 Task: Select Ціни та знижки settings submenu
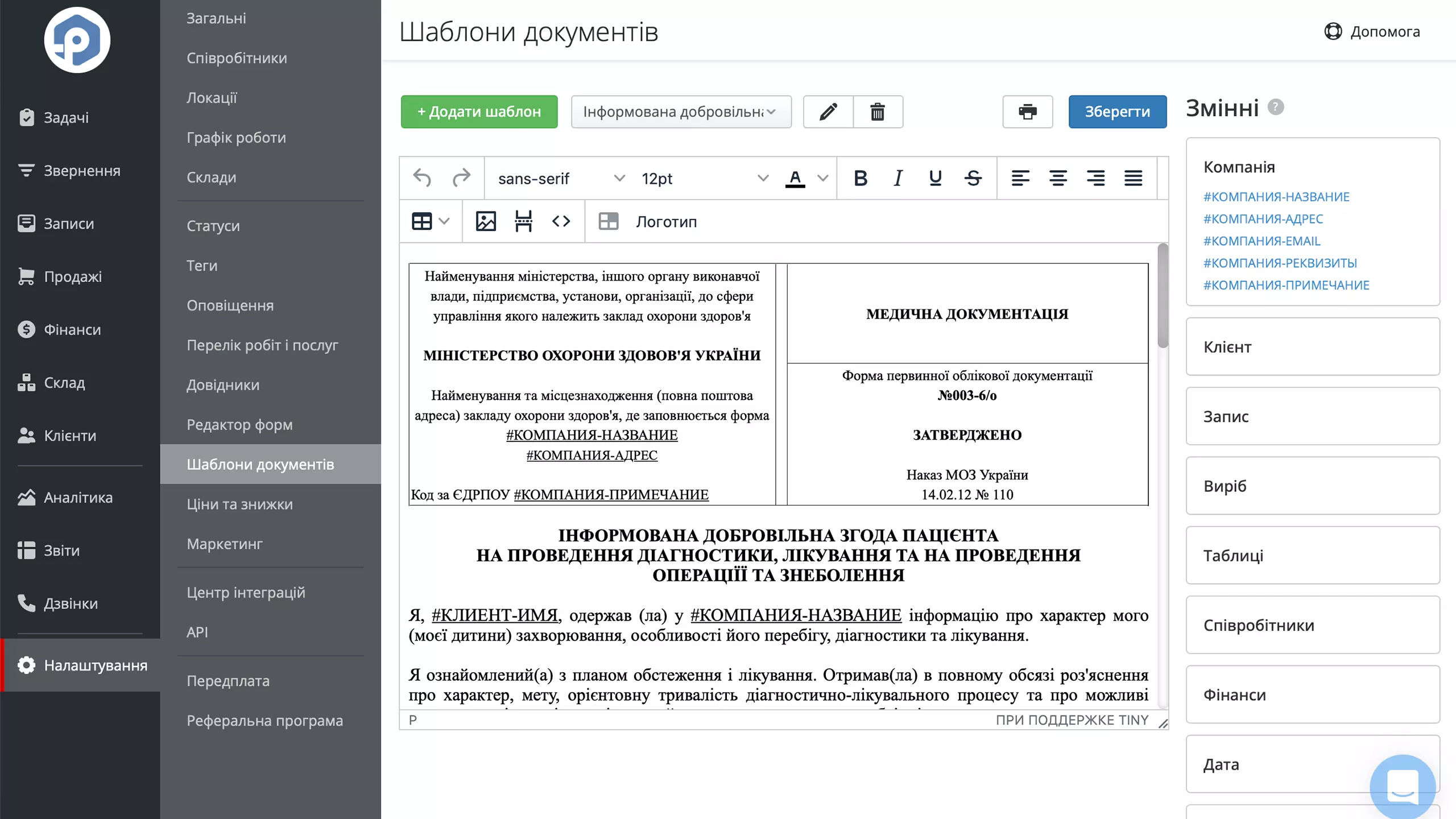(271, 504)
